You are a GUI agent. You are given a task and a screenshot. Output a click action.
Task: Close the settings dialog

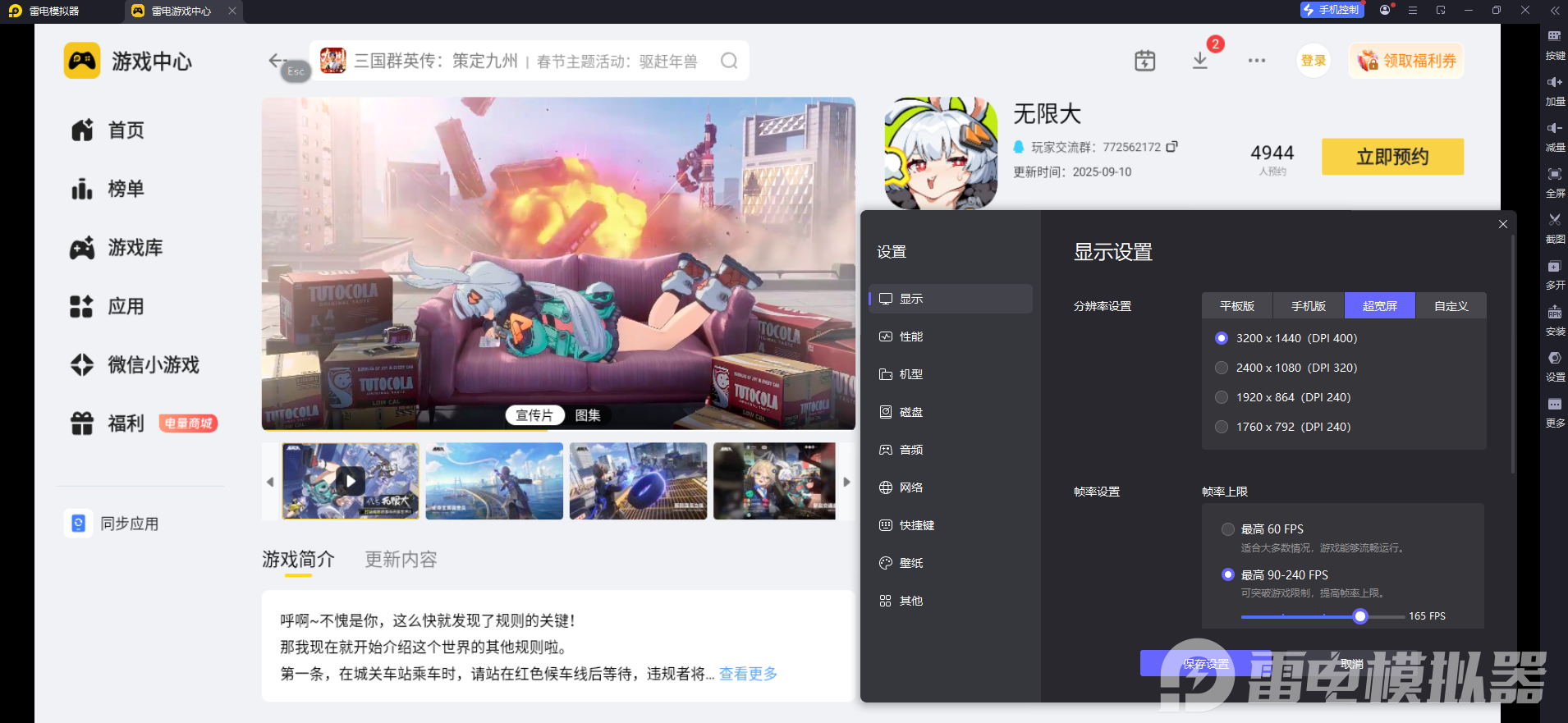1503,224
